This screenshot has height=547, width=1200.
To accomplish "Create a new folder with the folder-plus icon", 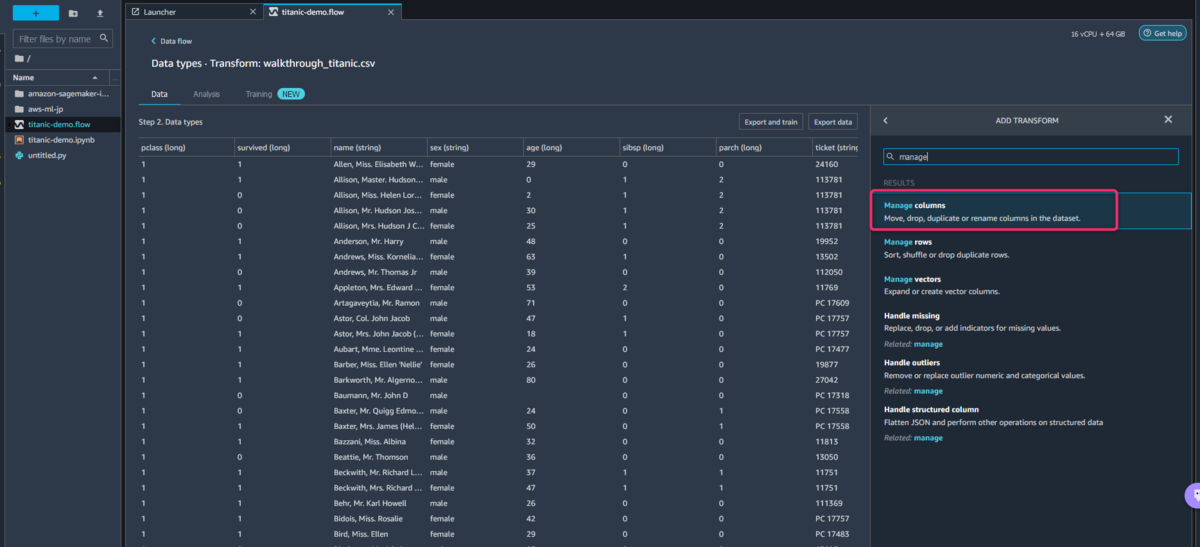I will (x=74, y=13).
